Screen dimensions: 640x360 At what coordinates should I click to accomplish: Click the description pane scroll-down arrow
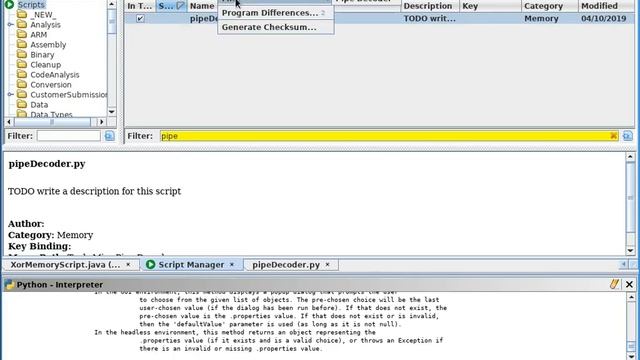pos(630,251)
